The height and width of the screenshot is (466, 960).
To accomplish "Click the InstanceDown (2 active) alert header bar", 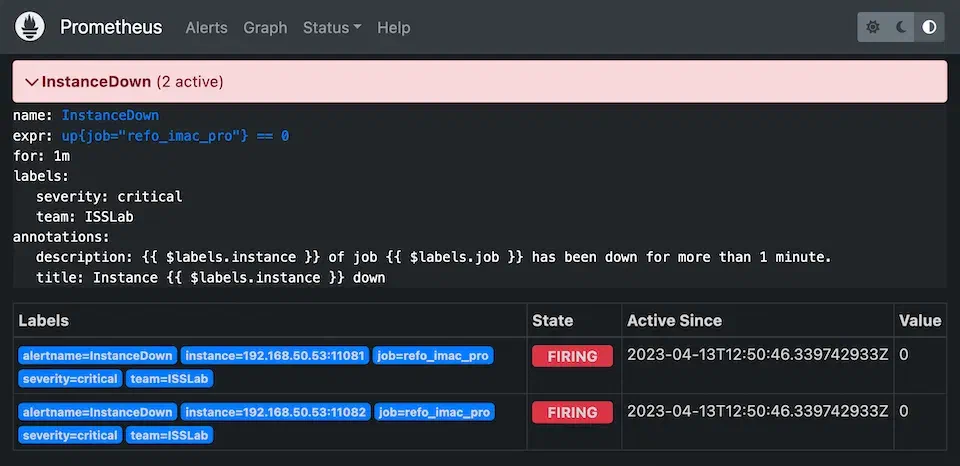I will point(480,82).
